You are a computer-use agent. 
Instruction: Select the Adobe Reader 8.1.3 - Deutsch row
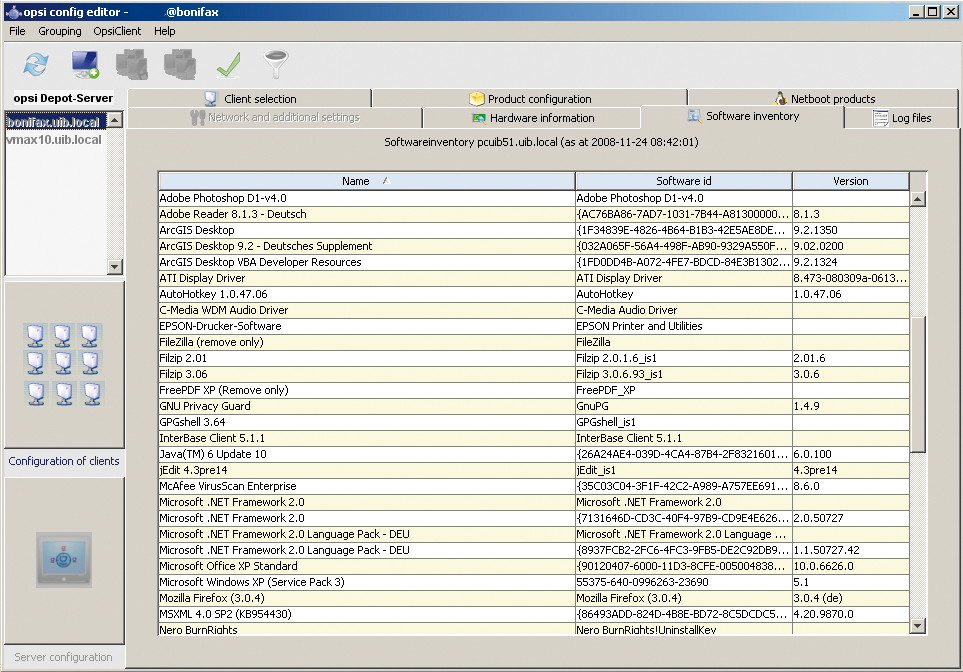[534, 214]
